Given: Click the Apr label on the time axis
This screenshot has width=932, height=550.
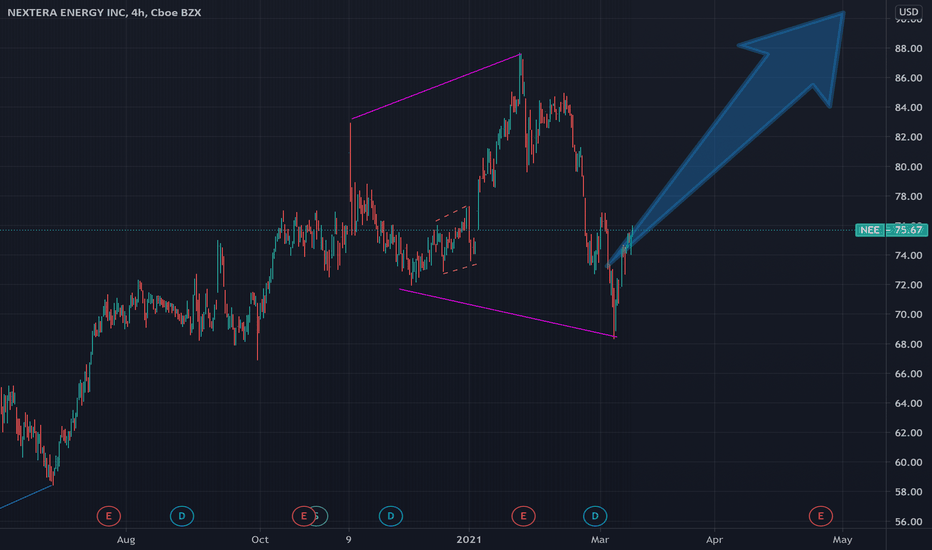Looking at the screenshot, I should [x=714, y=540].
